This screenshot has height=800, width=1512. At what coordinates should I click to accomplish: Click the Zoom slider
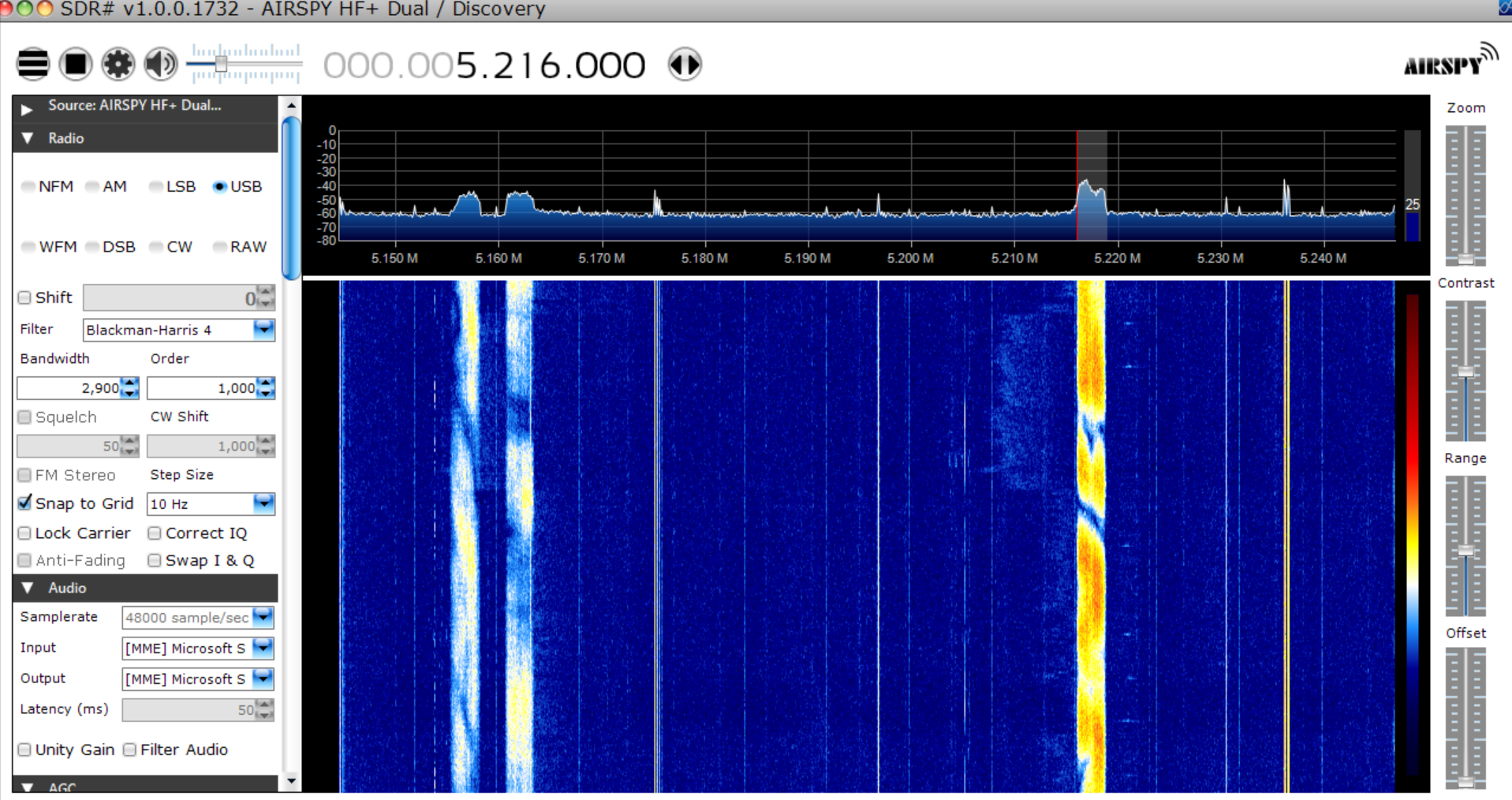coord(1465,196)
